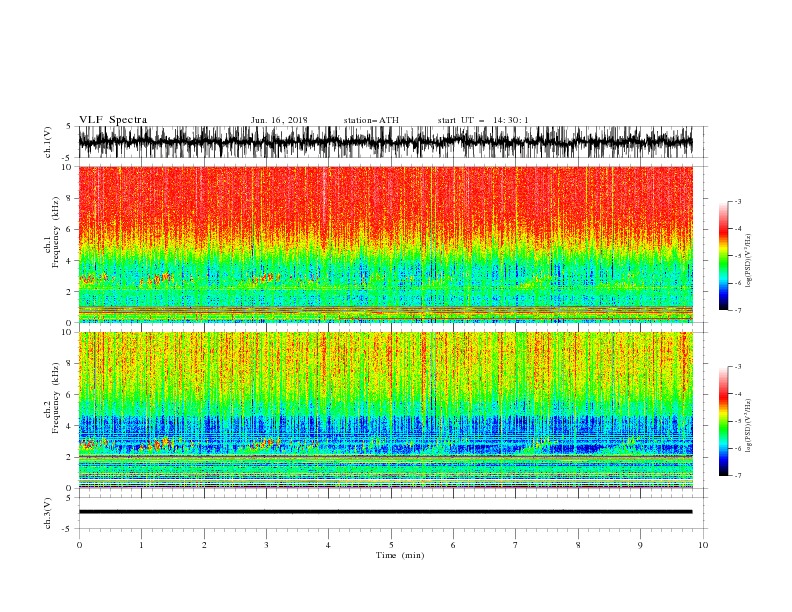Click the "Time (min)" axis label
This screenshot has height=612, width=792.
click(400, 555)
